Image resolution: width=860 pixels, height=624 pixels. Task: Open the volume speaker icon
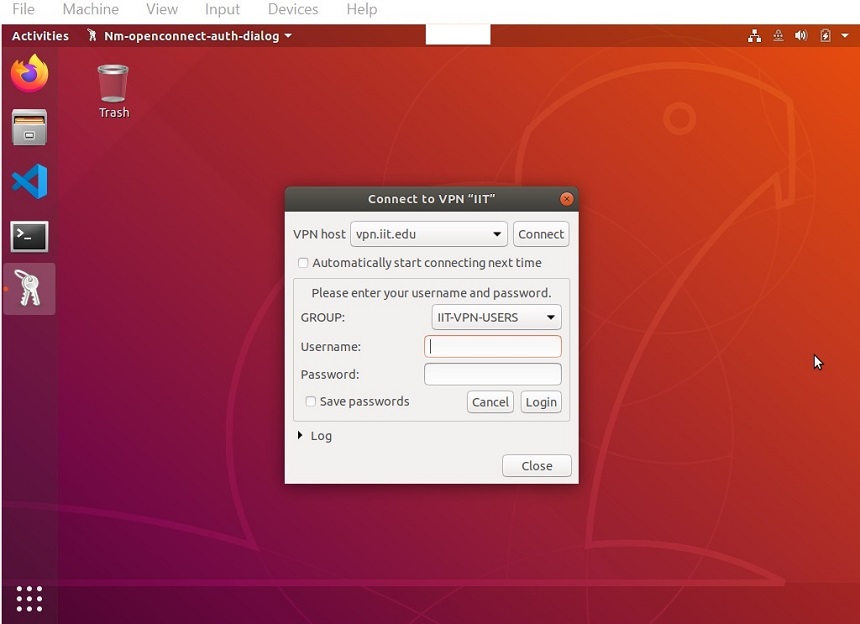pos(801,36)
